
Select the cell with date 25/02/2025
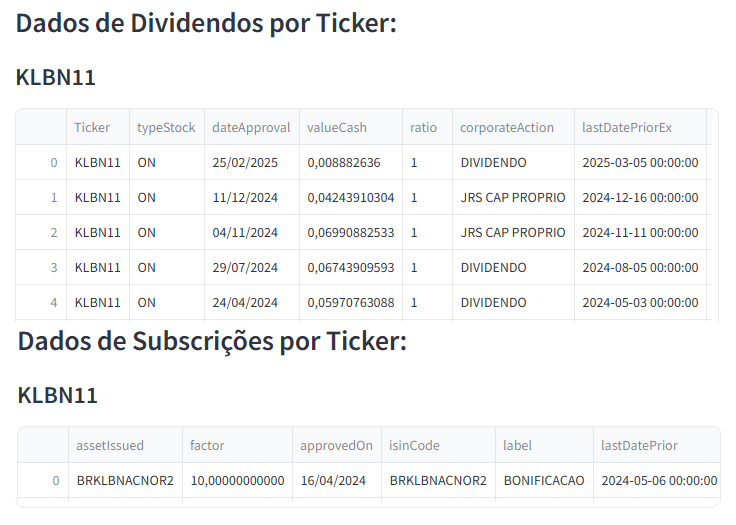(x=245, y=163)
